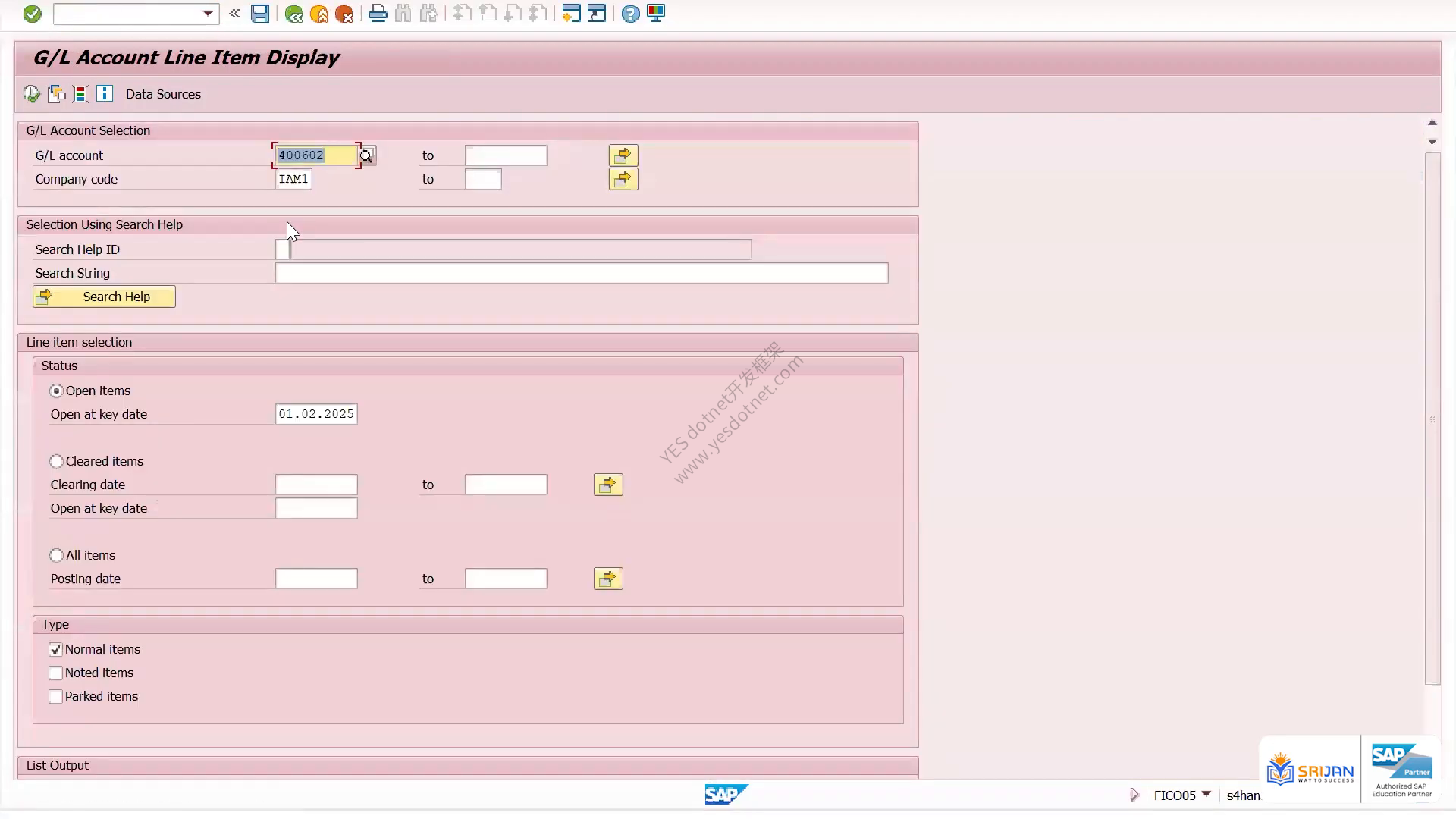Click the Execute clock icon
The height and width of the screenshot is (819, 1456).
pyautogui.click(x=31, y=94)
